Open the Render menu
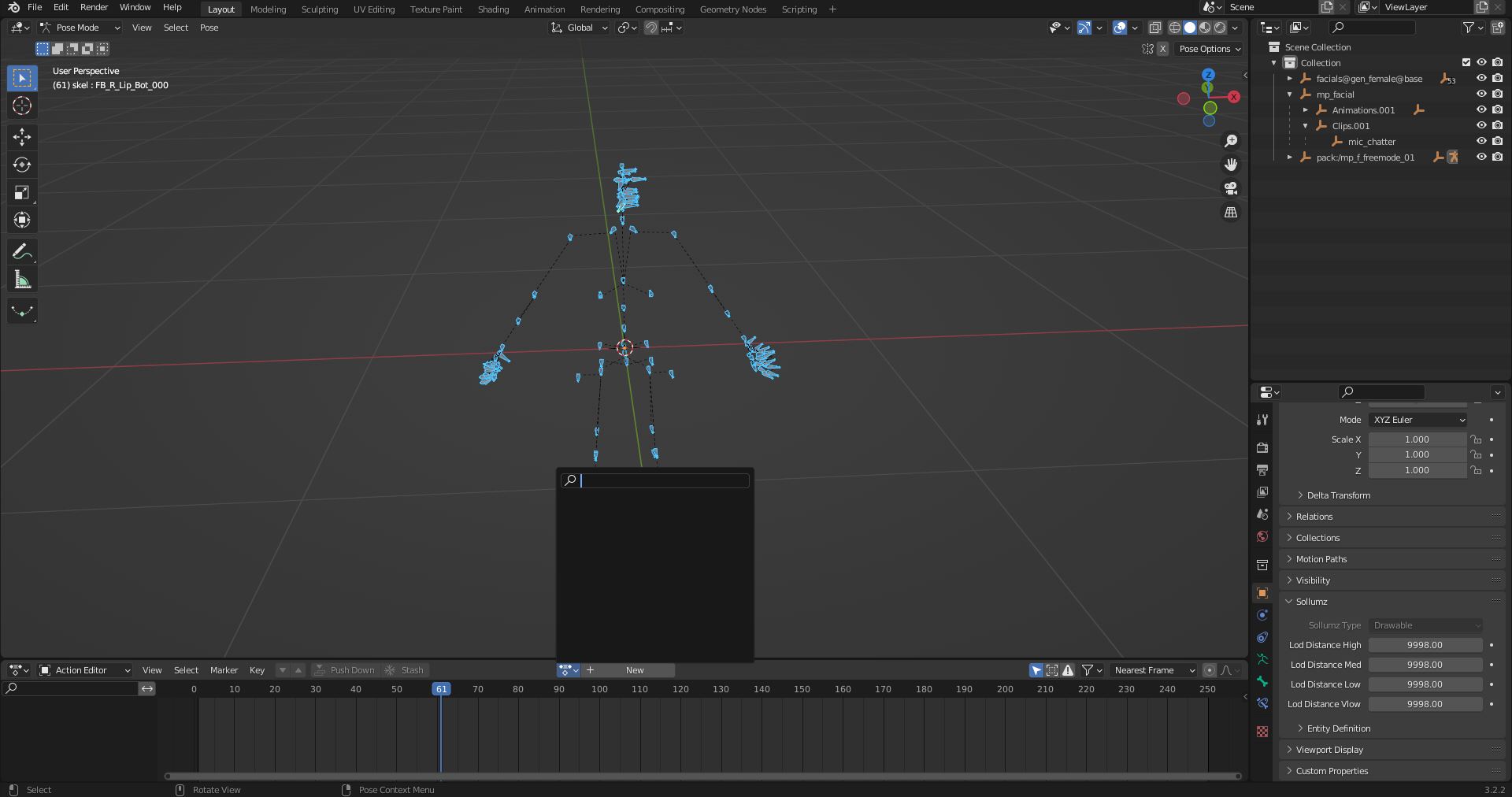The image size is (1512, 797). click(94, 7)
